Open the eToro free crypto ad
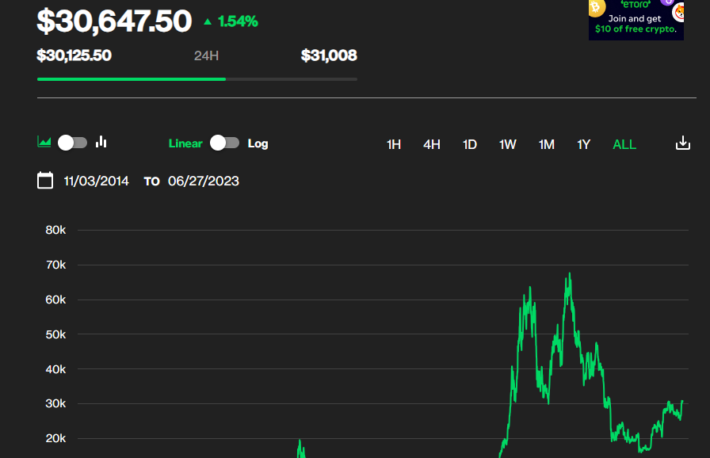 click(636, 20)
